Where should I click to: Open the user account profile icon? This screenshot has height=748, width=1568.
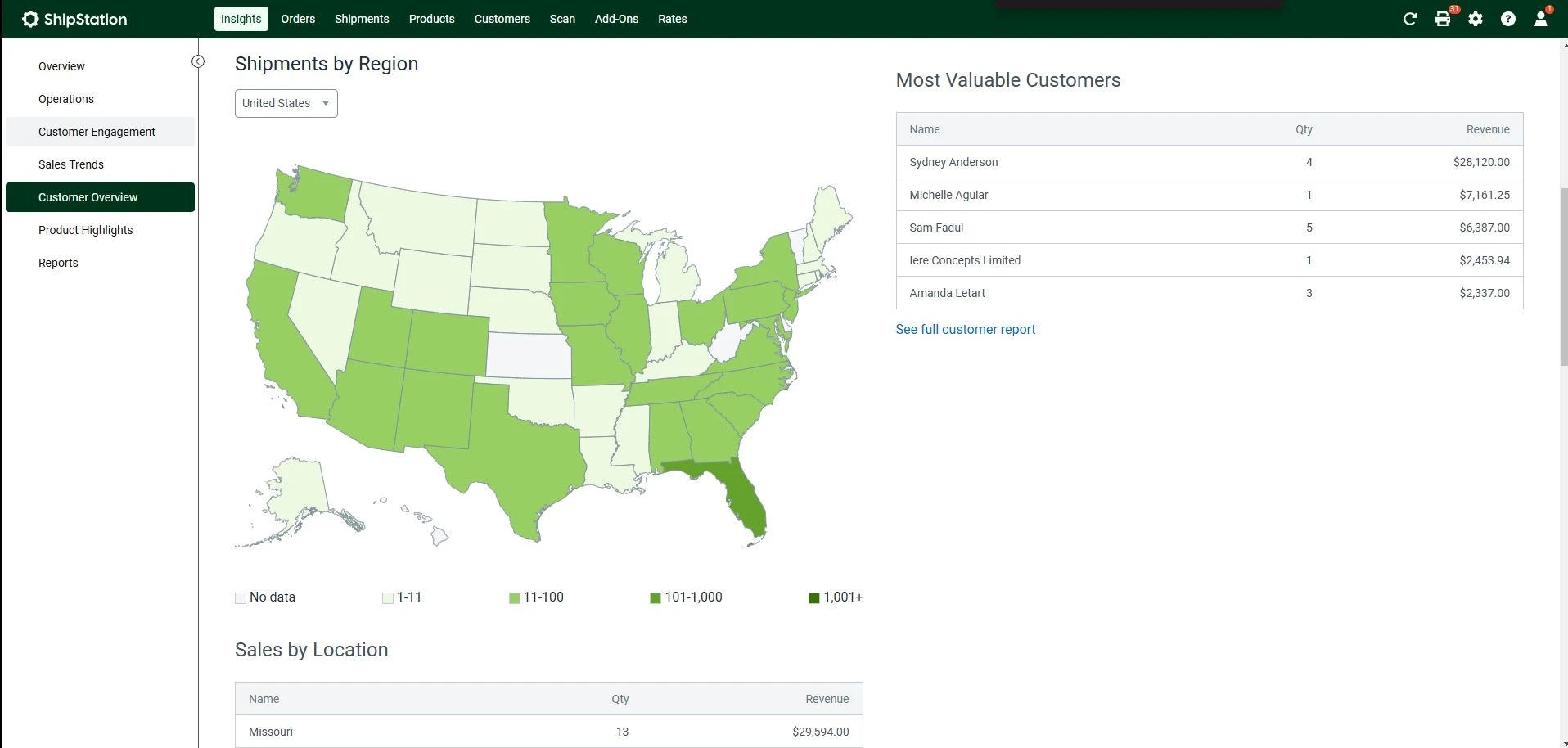pos(1541,19)
